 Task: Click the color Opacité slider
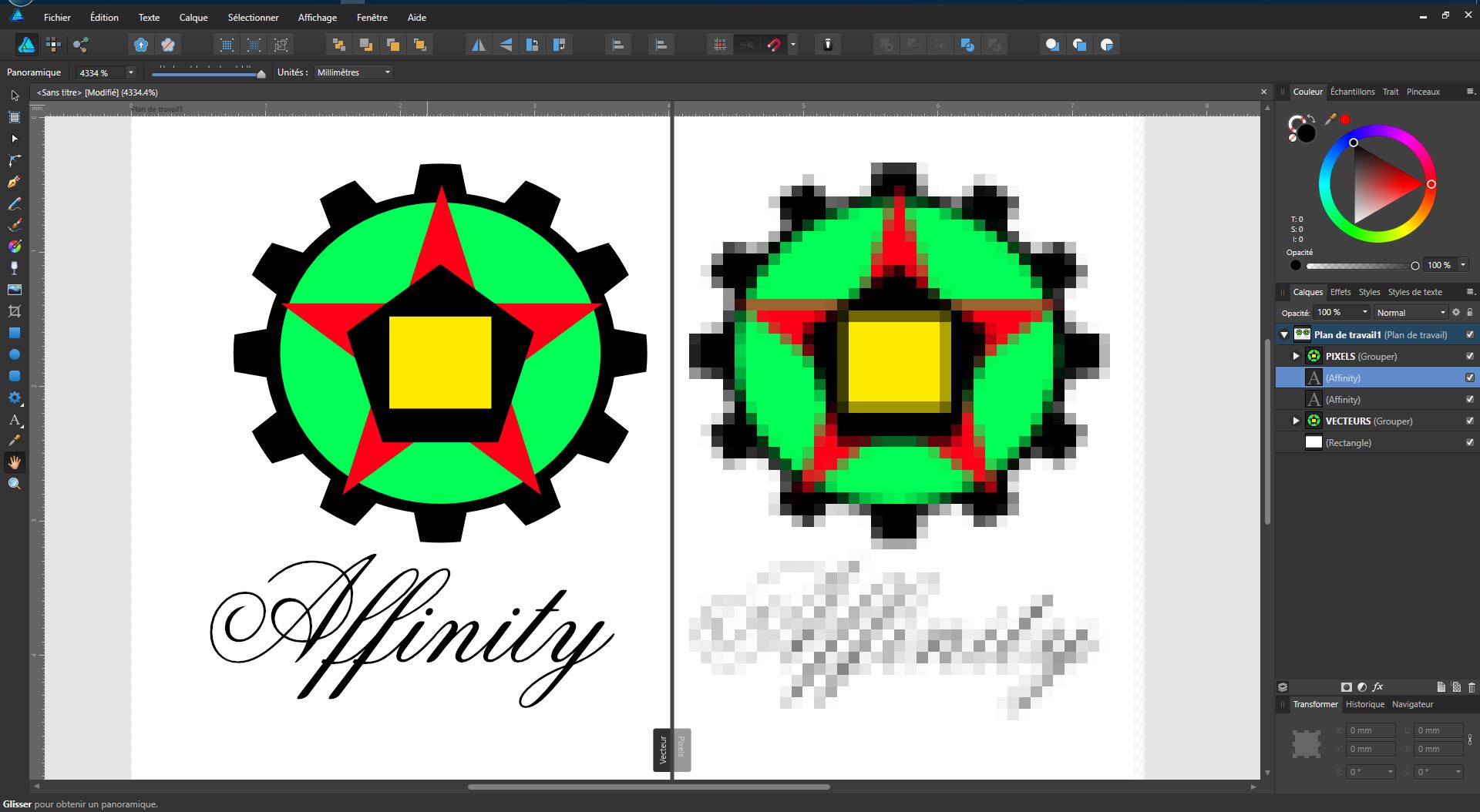coord(1362,266)
